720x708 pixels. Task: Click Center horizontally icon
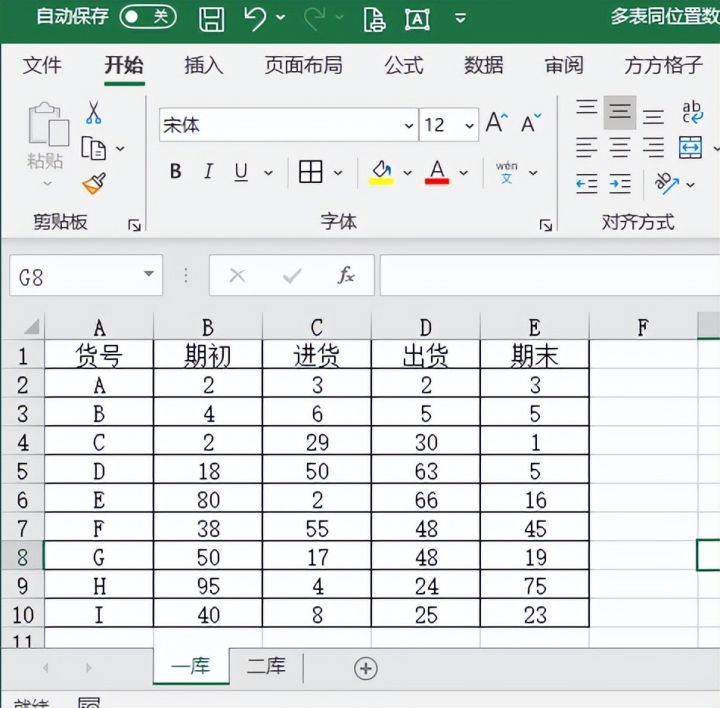(x=620, y=148)
